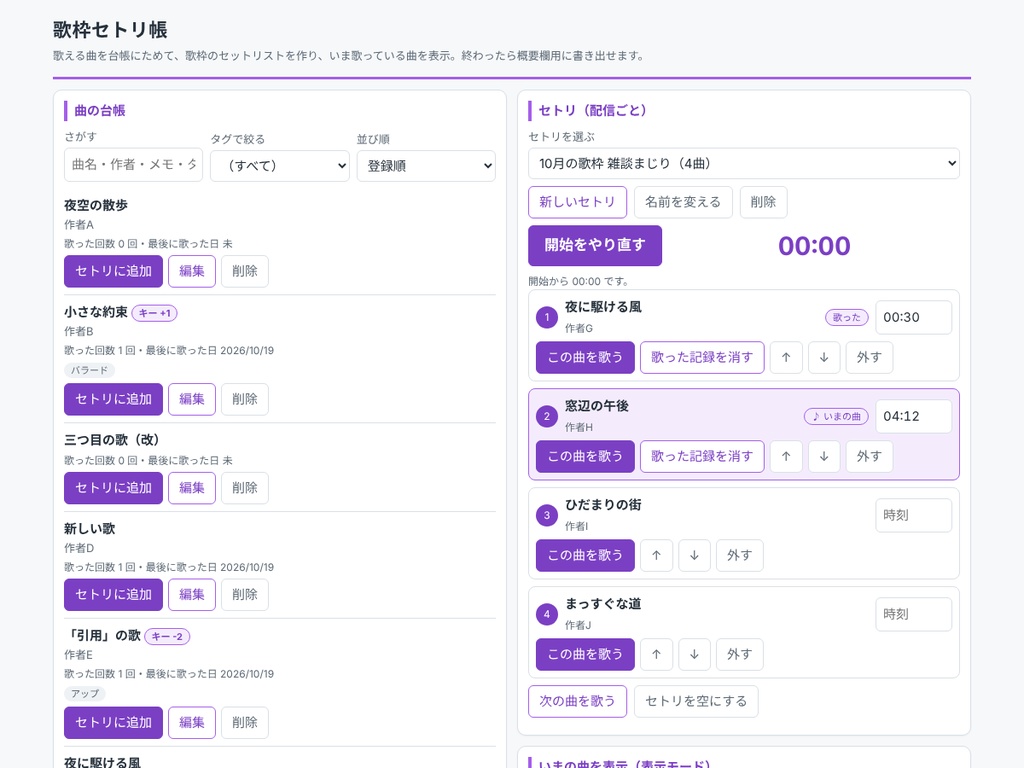Remove 窓辺の午後 from the setlist
The width and height of the screenshot is (1024, 768).
[x=869, y=456]
